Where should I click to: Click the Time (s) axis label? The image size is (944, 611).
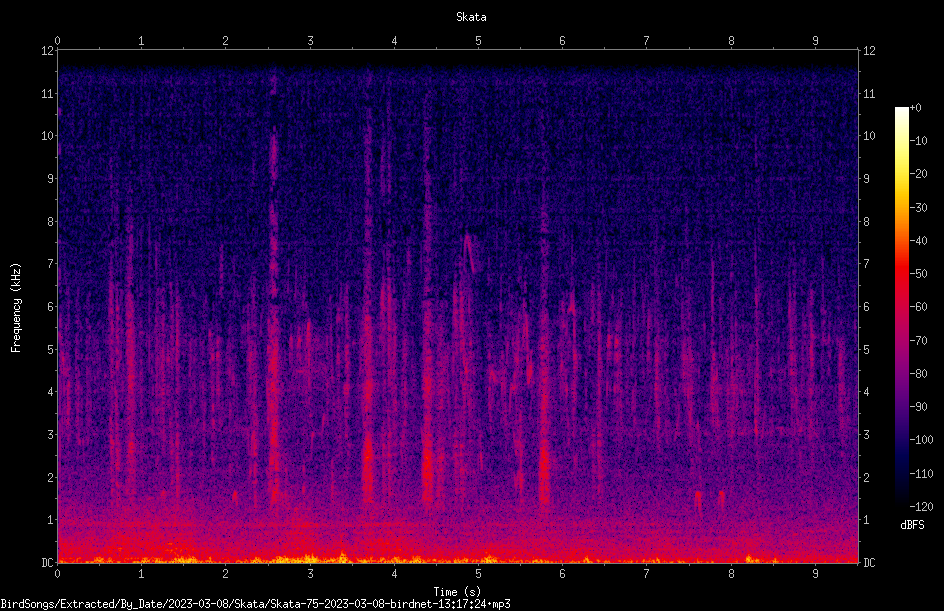pos(457,592)
